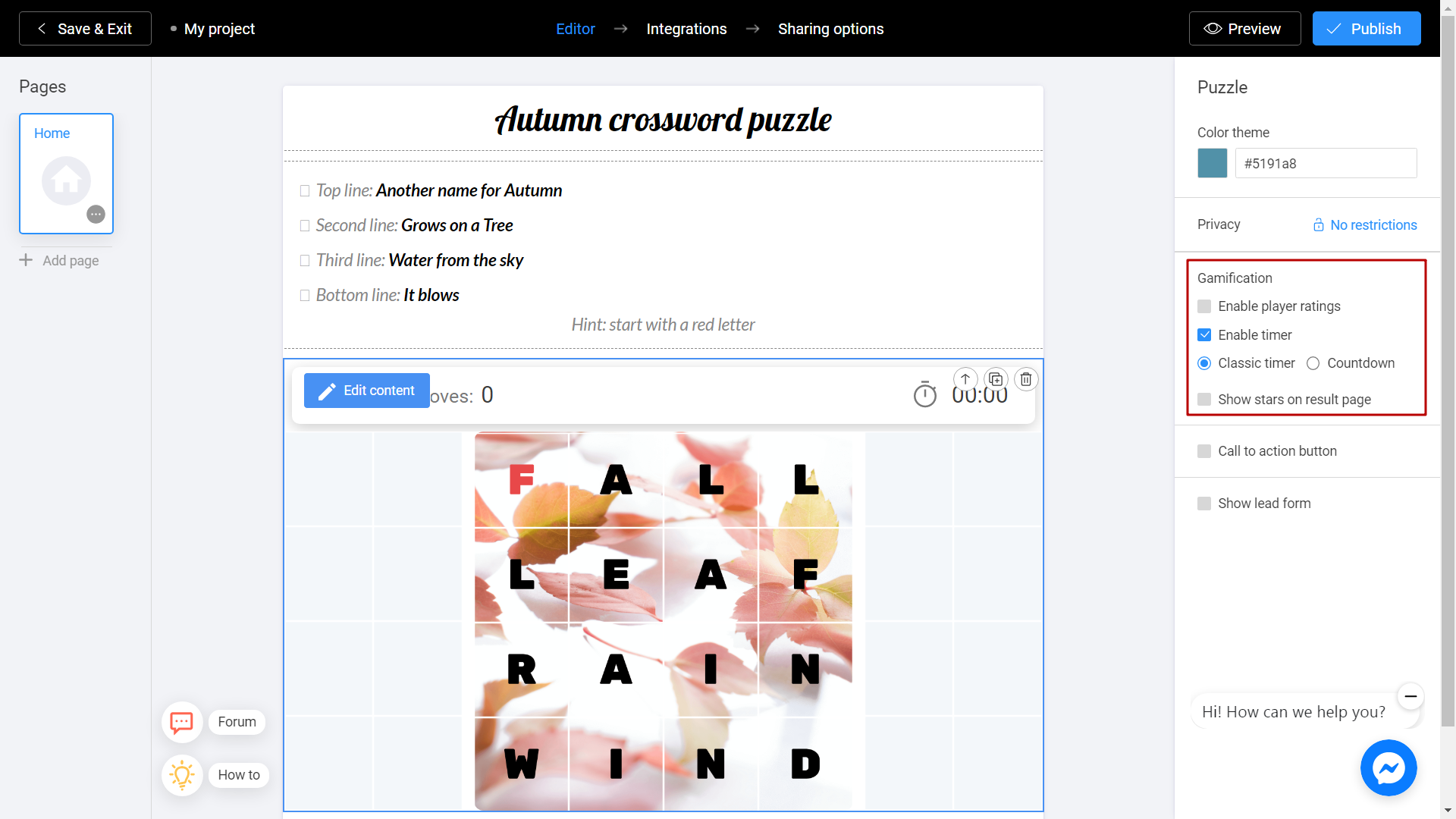Click the Add page link

point(60,260)
